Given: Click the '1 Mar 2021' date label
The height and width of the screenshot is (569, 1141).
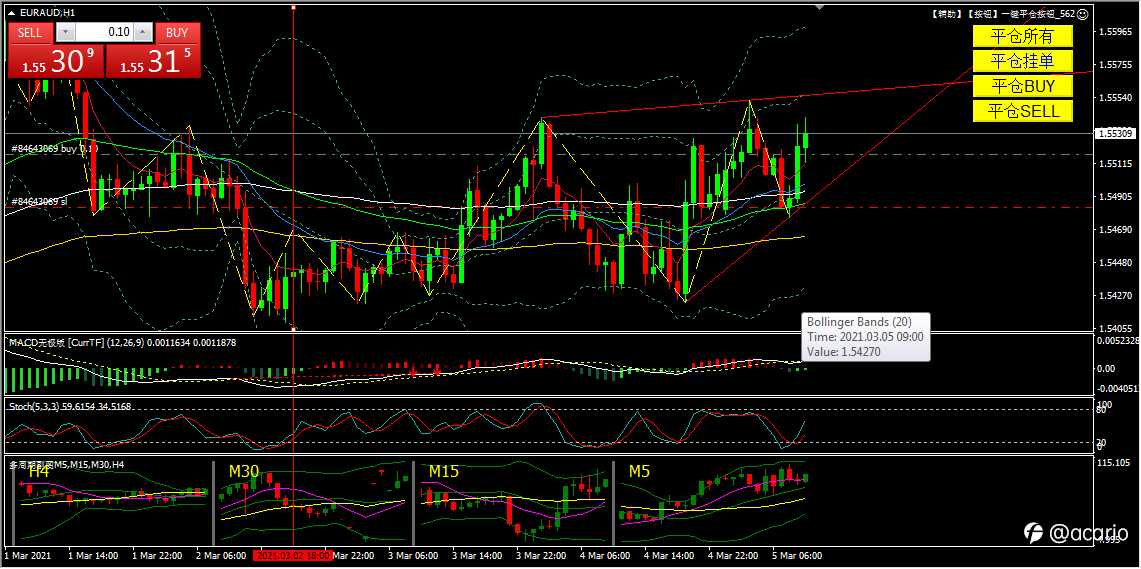Looking at the screenshot, I should coord(29,555).
